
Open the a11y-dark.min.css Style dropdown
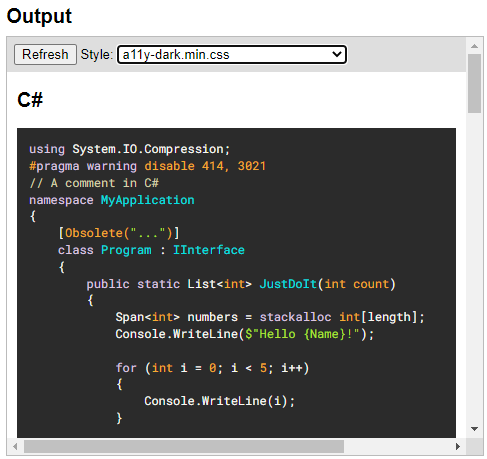232,54
